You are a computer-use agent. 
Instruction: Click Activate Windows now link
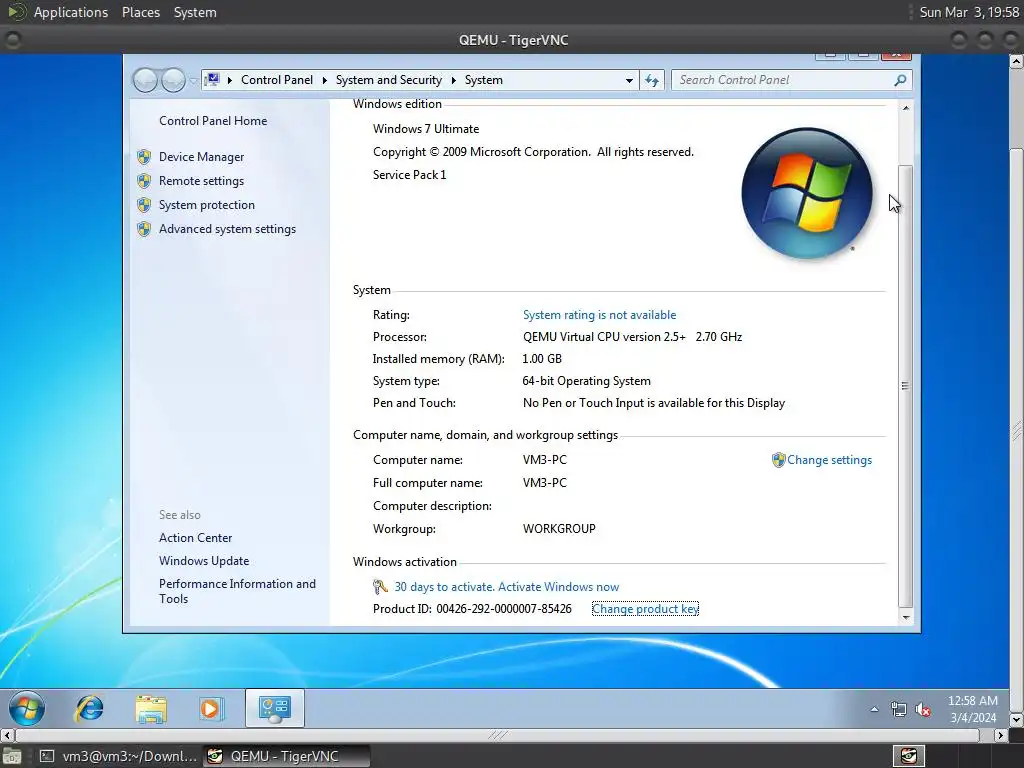(x=559, y=586)
